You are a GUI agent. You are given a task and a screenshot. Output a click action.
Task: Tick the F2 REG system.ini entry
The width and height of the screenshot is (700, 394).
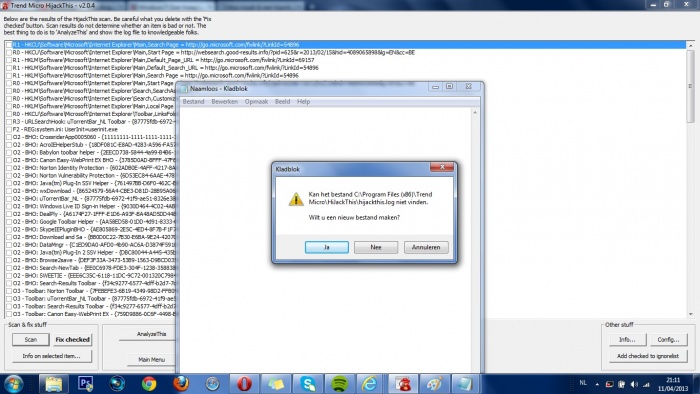click(x=9, y=129)
